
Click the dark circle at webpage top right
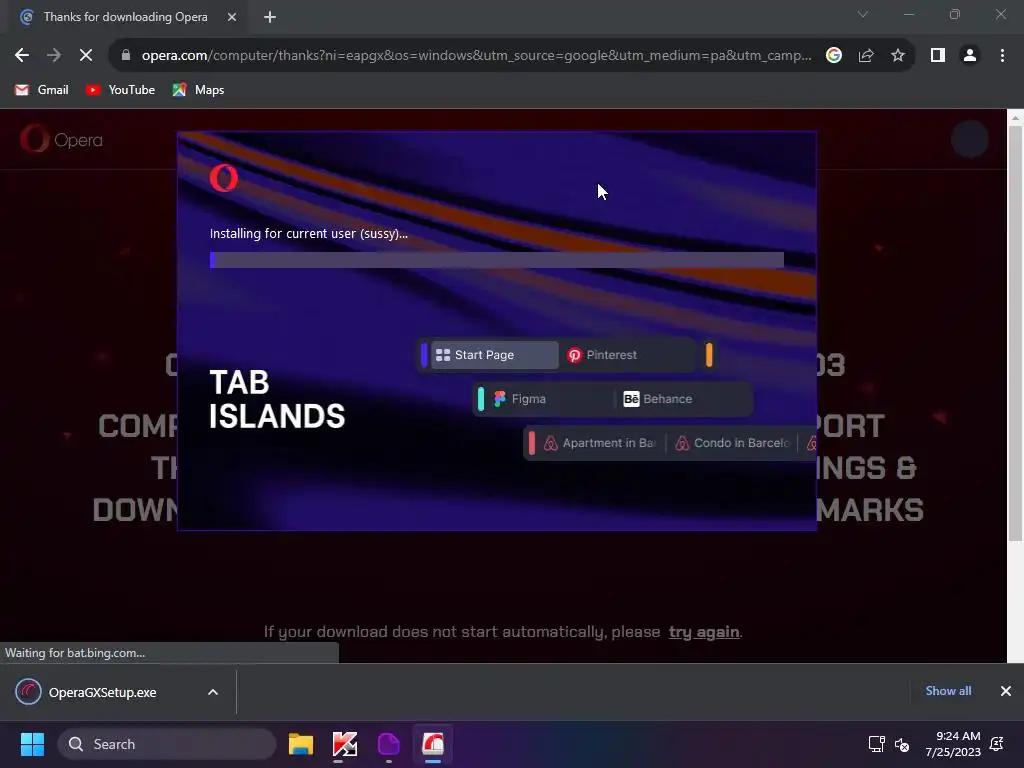click(970, 138)
